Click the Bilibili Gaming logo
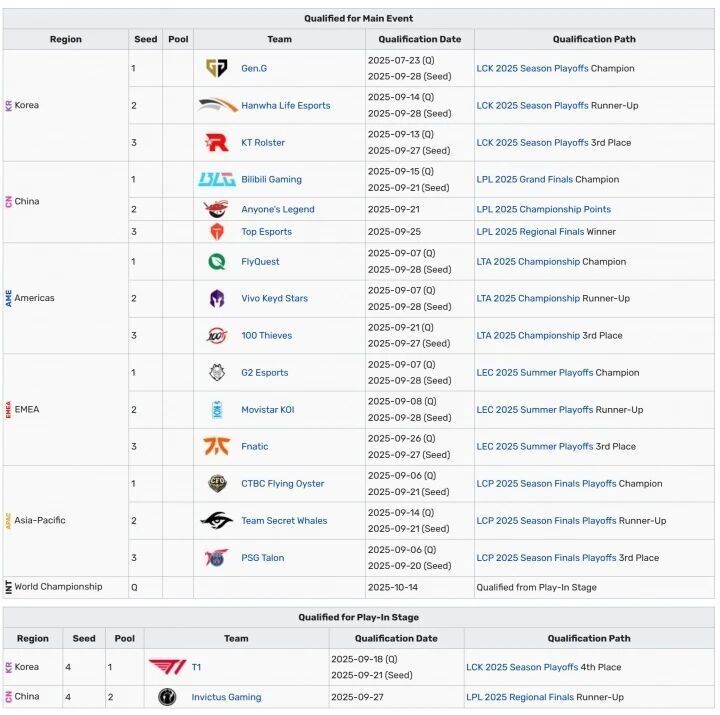This screenshot has width=720, height=715. (217, 180)
